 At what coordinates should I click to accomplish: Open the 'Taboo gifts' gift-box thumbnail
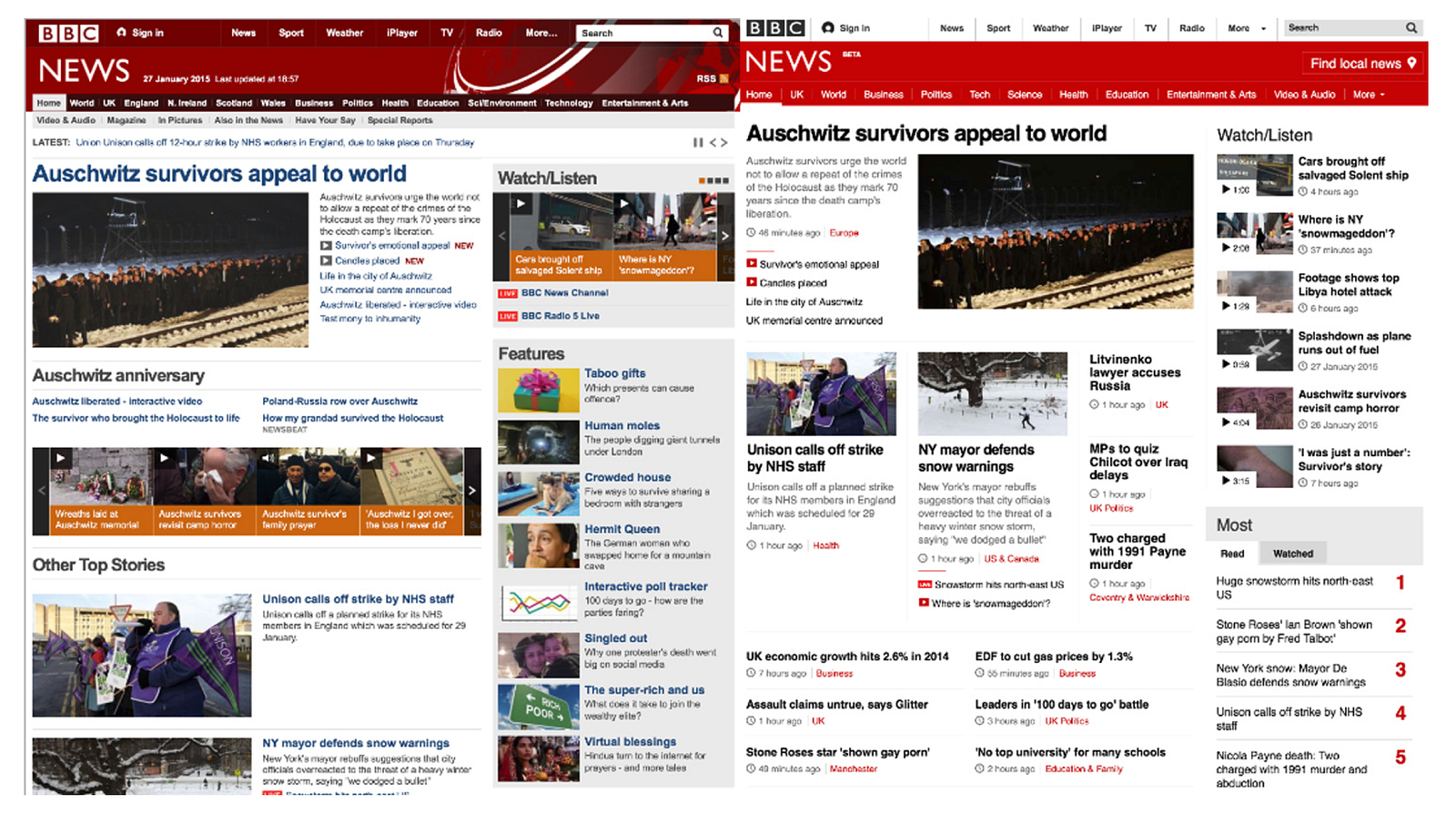539,391
